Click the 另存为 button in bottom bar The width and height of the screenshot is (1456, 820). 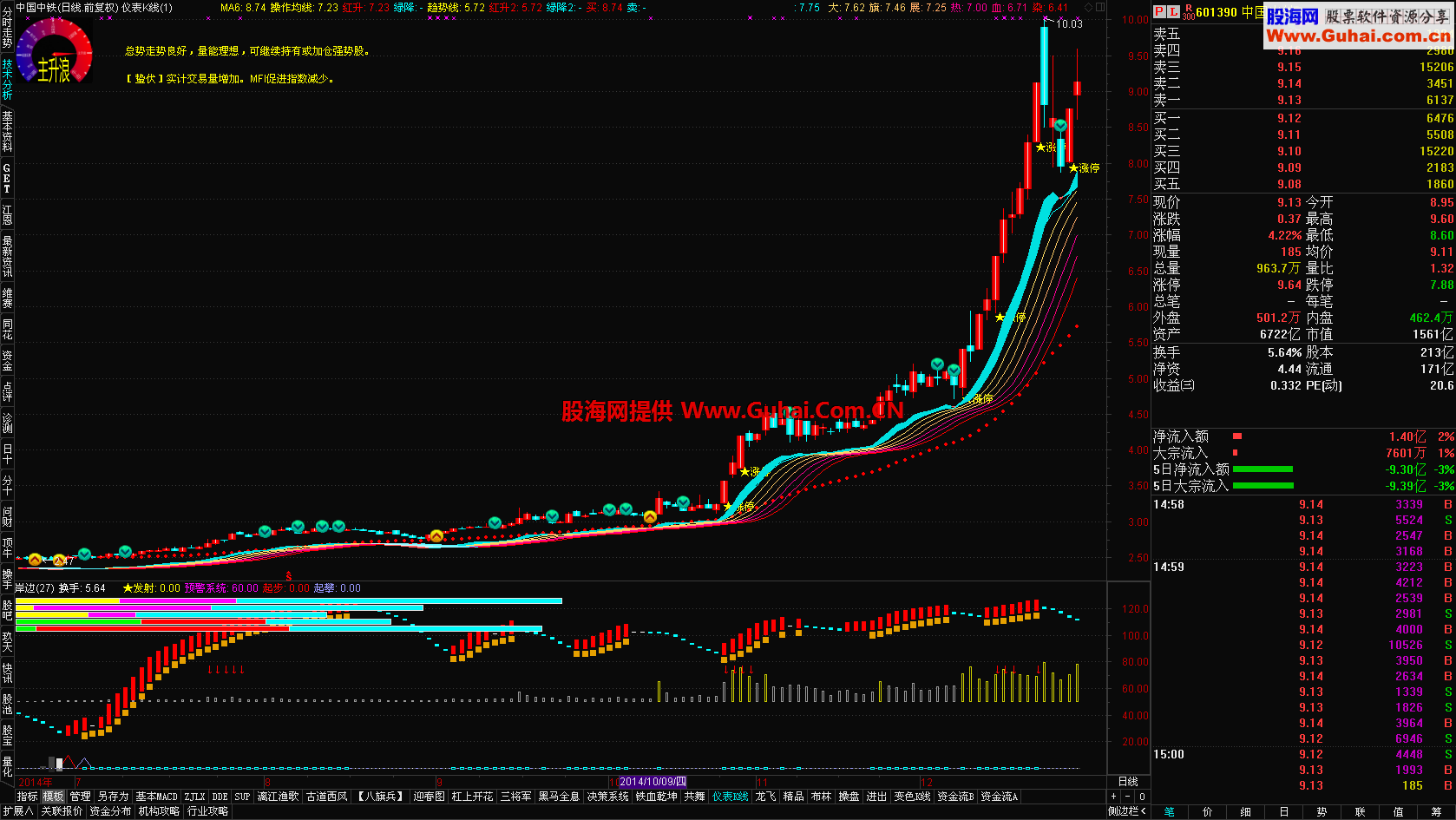(113, 797)
